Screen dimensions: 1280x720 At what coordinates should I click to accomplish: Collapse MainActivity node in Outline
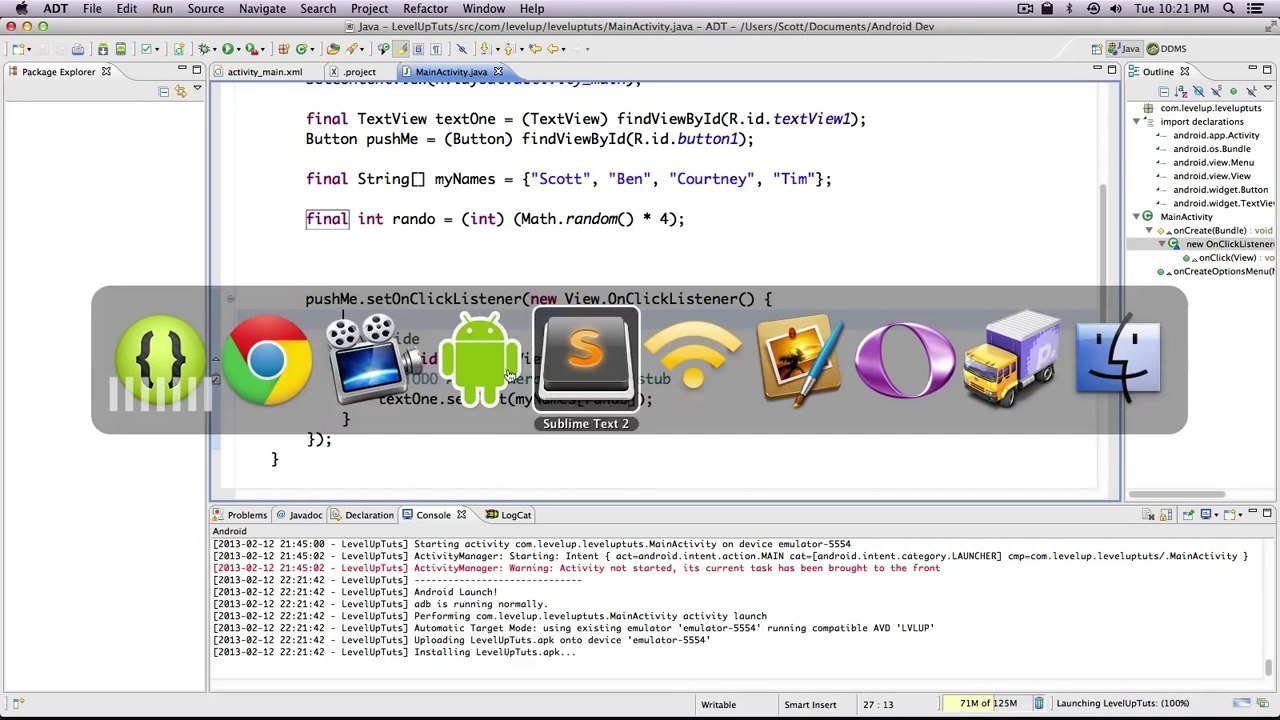point(1136,217)
